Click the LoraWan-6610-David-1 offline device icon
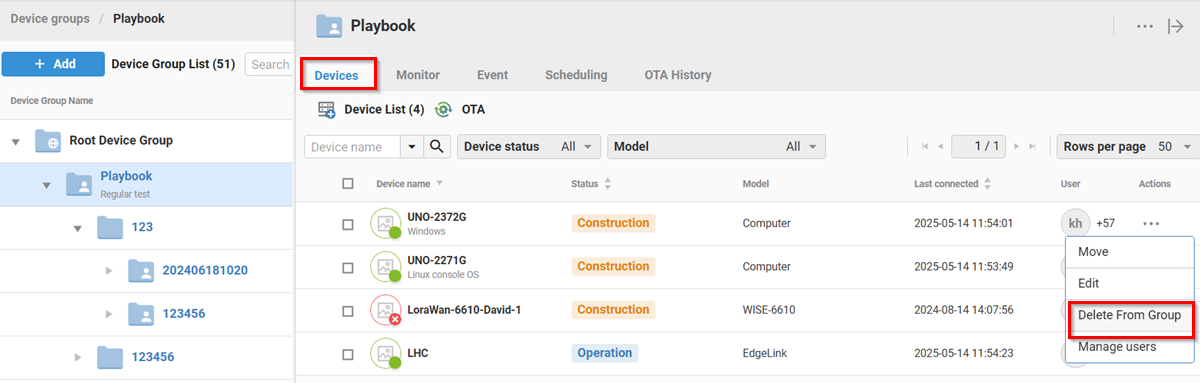This screenshot has width=1200, height=383. 385,310
